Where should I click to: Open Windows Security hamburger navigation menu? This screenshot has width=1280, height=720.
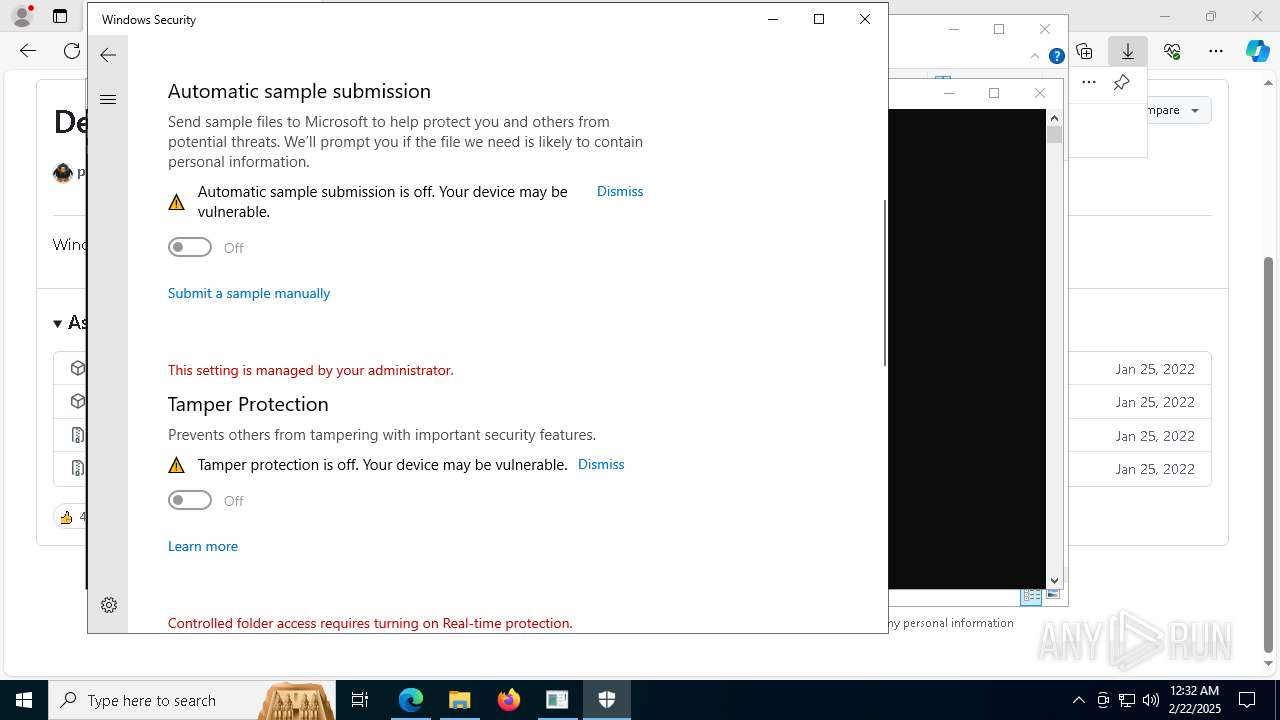coord(108,99)
